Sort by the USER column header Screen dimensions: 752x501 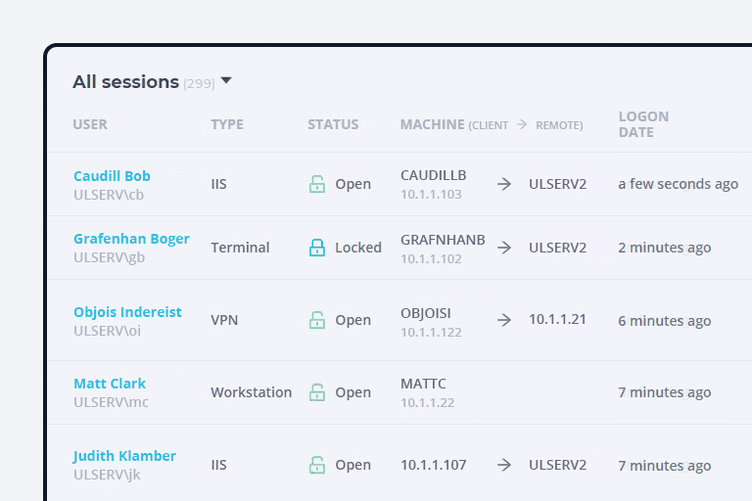pos(90,125)
